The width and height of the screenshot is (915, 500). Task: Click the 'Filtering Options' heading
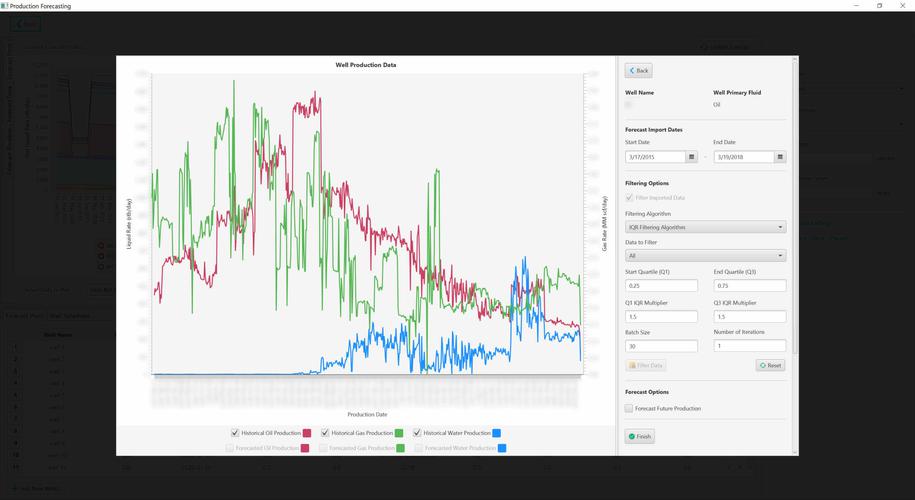pos(647,183)
